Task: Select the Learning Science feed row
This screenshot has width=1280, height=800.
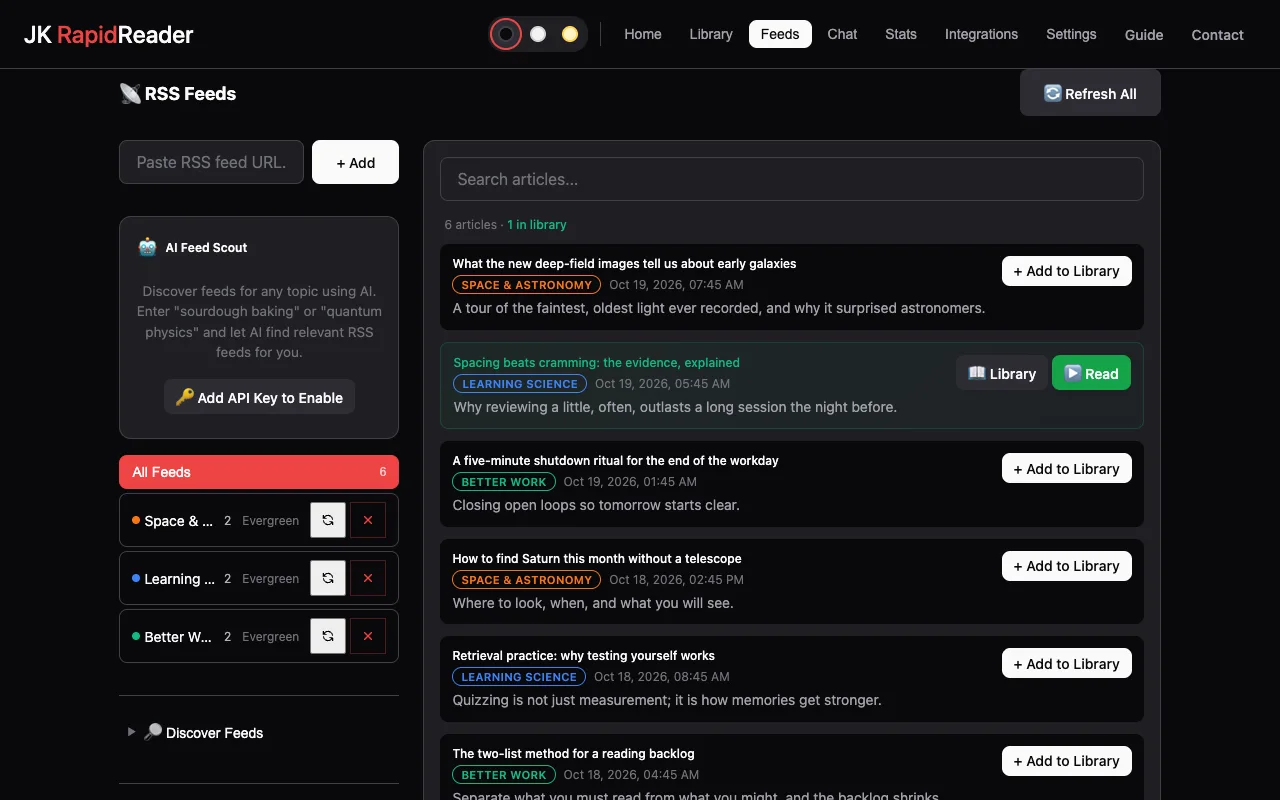Action: (259, 578)
